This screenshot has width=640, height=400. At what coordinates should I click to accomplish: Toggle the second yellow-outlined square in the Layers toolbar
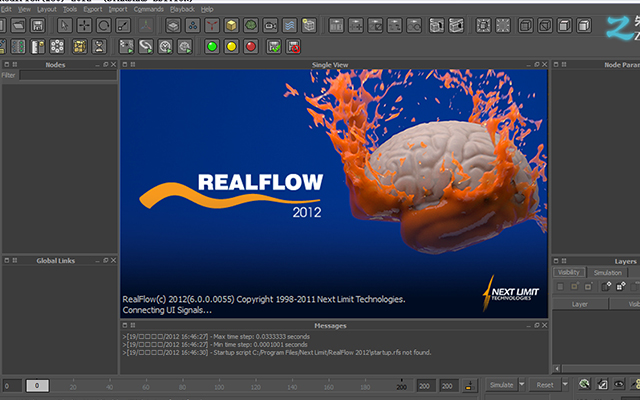[574, 287]
